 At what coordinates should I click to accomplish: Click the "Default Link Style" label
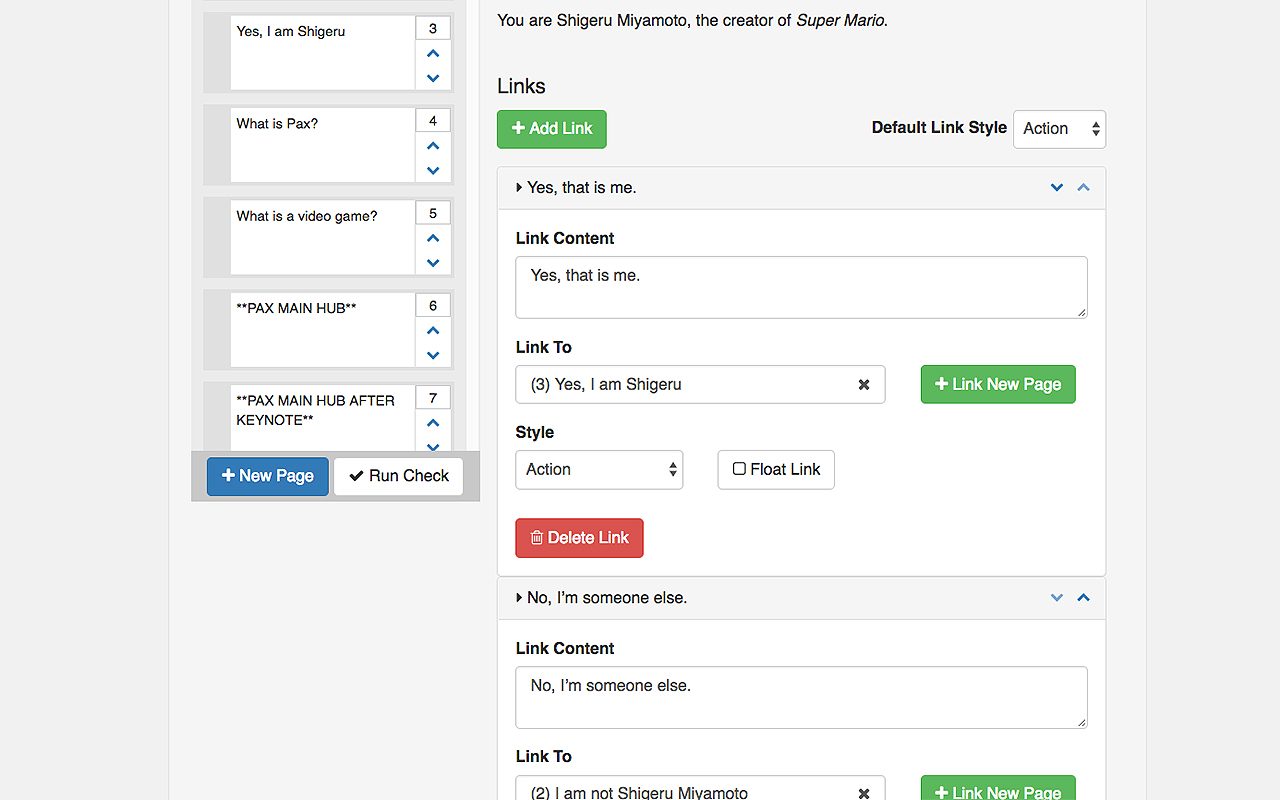tap(939, 128)
